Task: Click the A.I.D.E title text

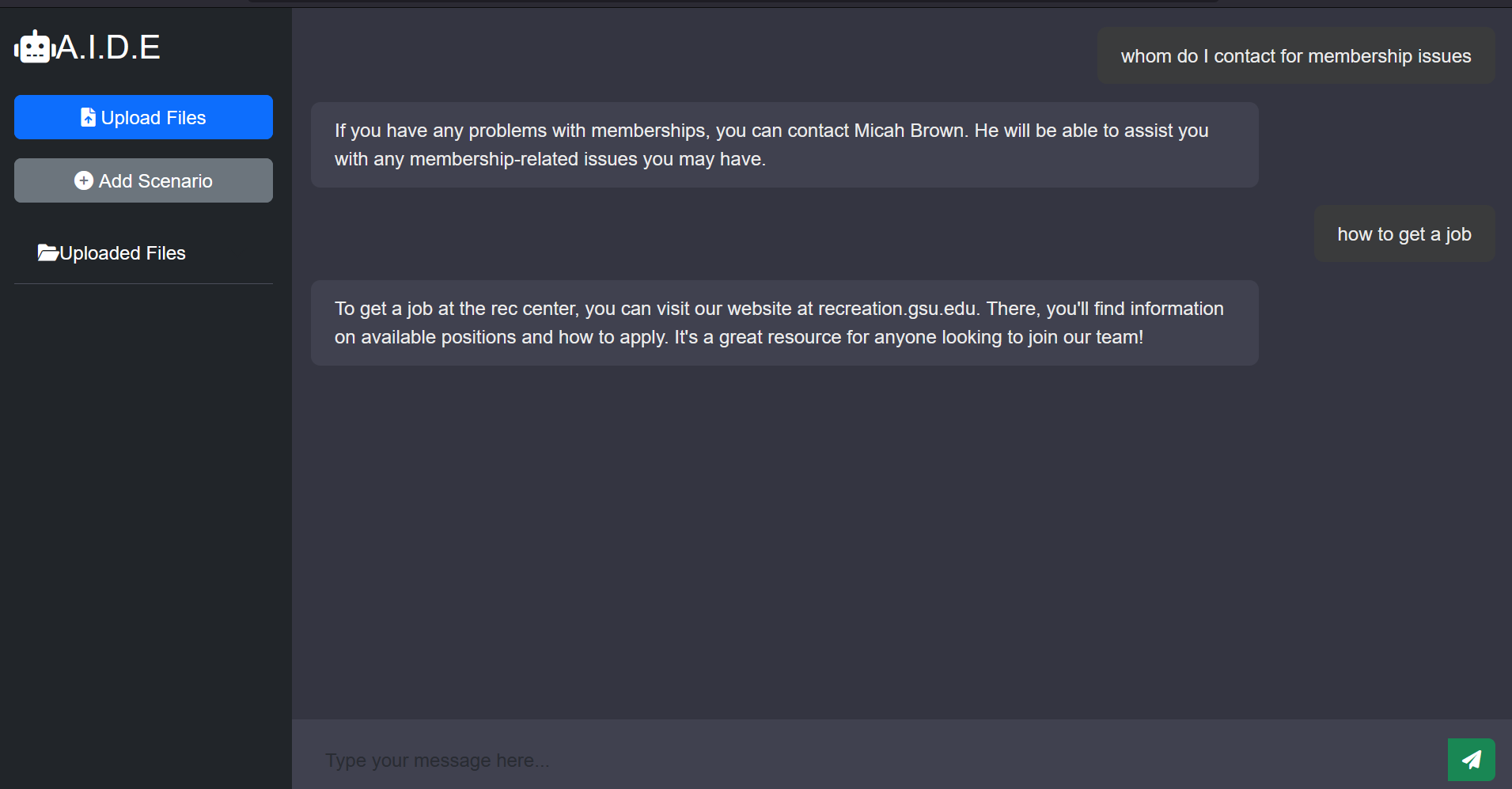Action: coord(108,47)
